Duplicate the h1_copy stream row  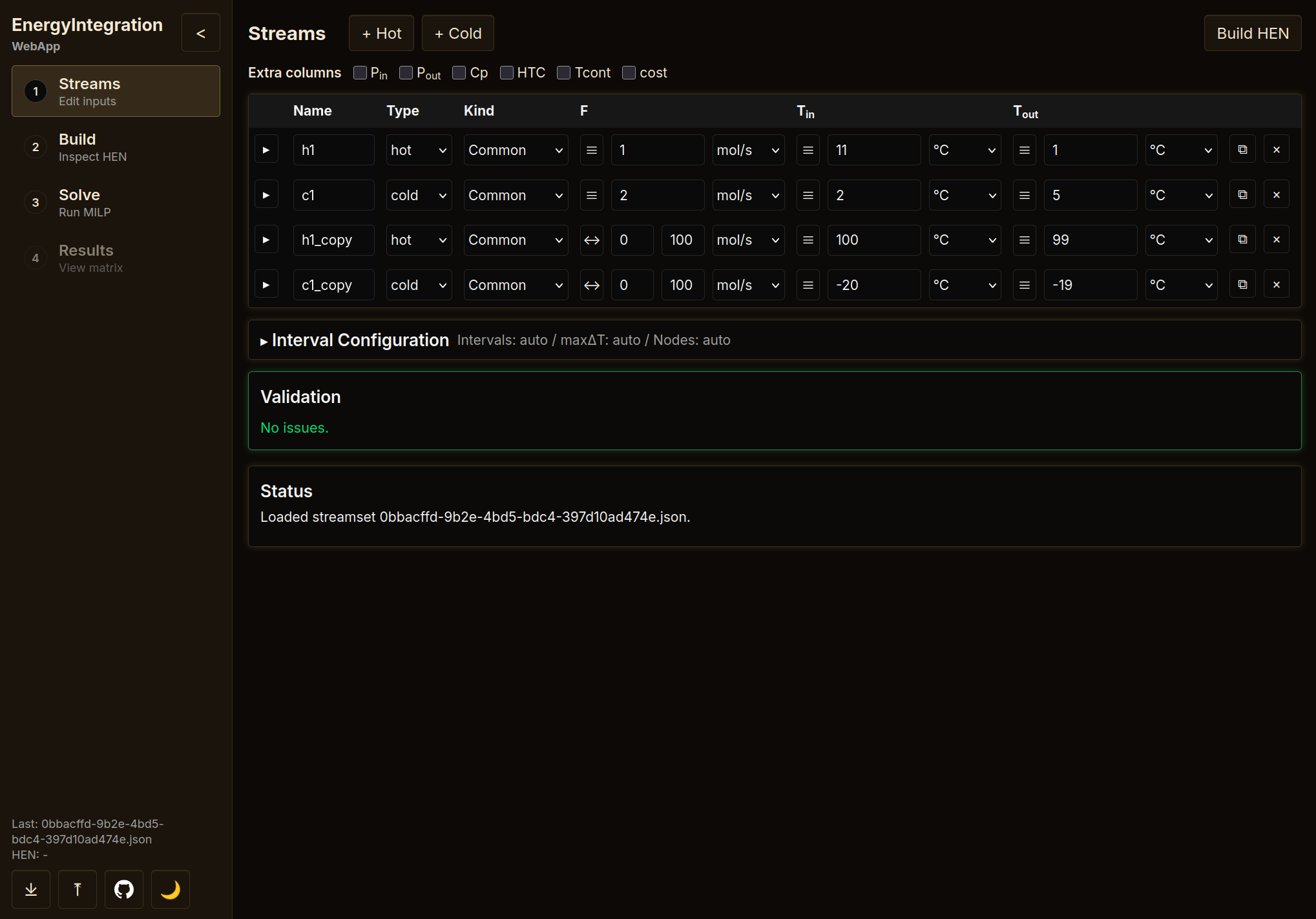pyautogui.click(x=1242, y=240)
